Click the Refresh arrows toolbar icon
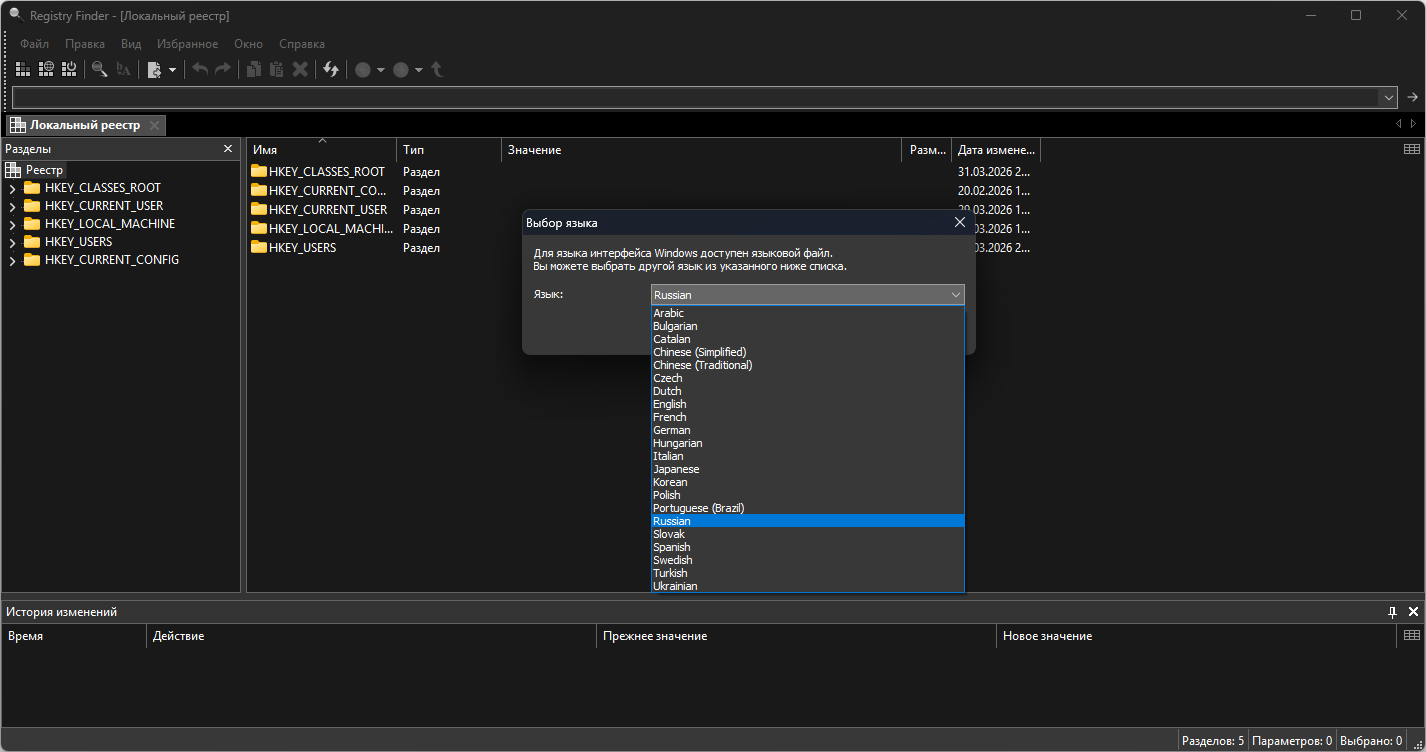Screen dimensions: 1426x752 pos(330,69)
